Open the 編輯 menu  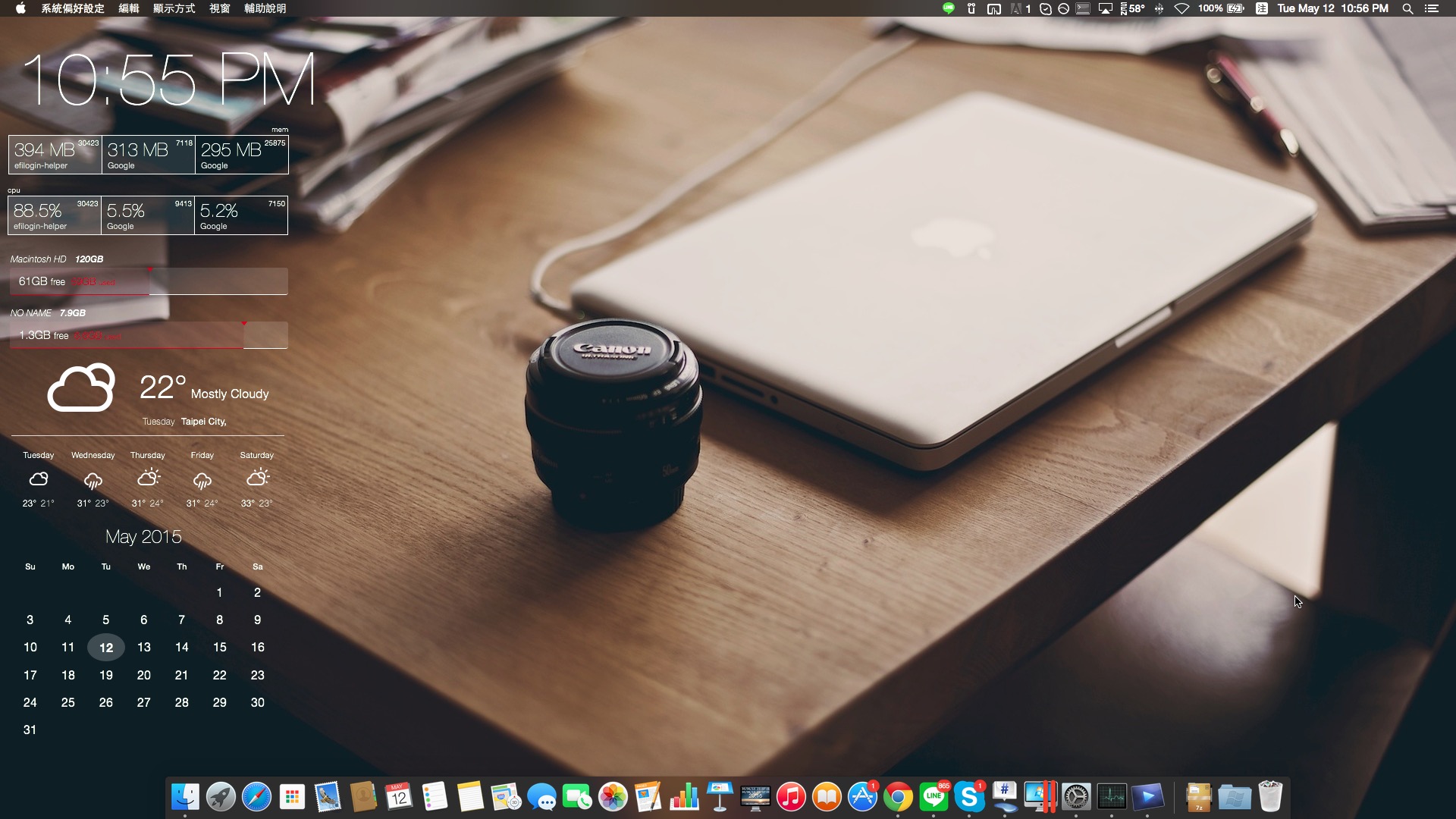click(x=129, y=8)
